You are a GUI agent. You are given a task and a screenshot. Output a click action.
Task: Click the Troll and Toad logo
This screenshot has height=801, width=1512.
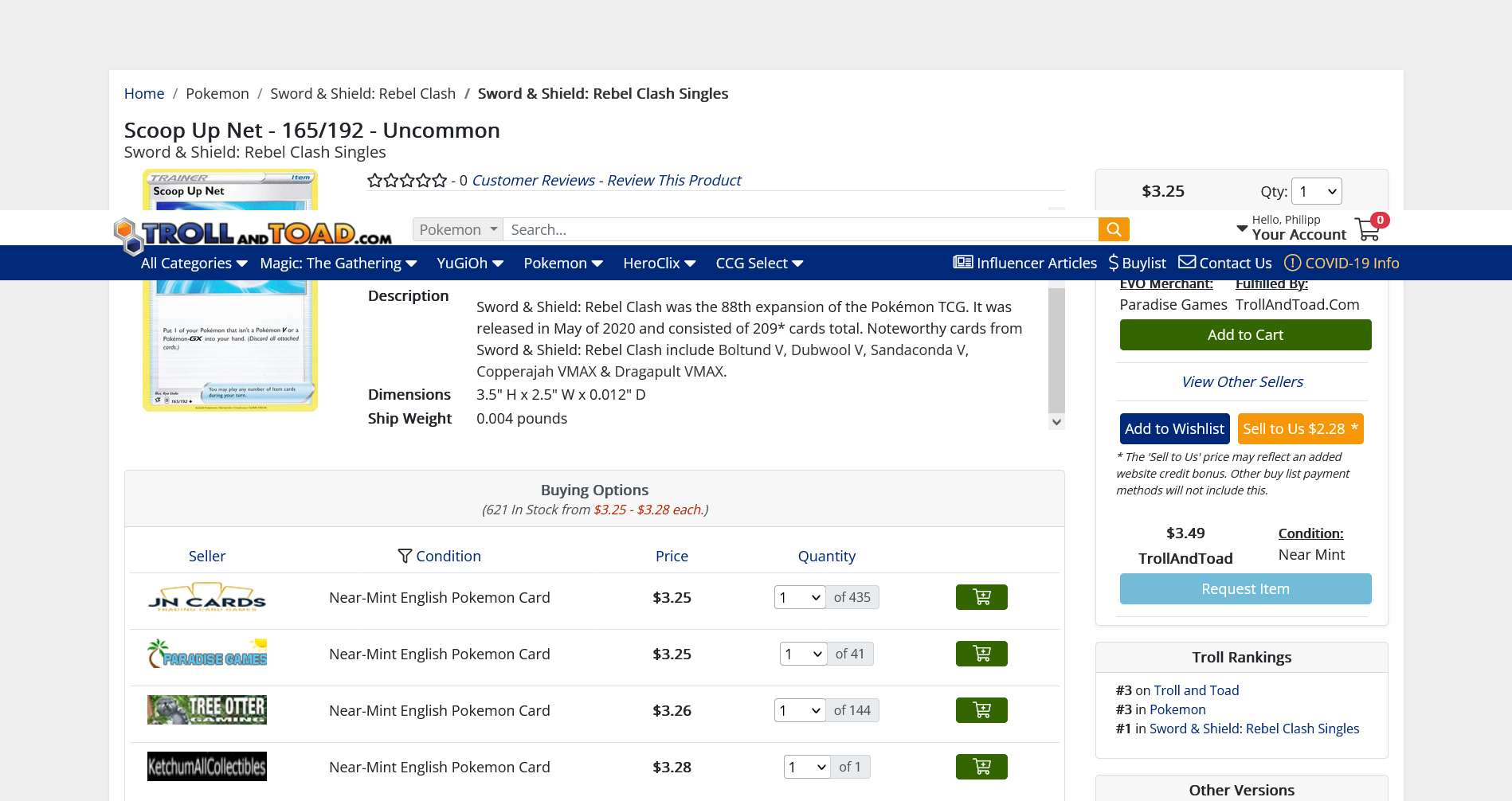click(x=253, y=235)
